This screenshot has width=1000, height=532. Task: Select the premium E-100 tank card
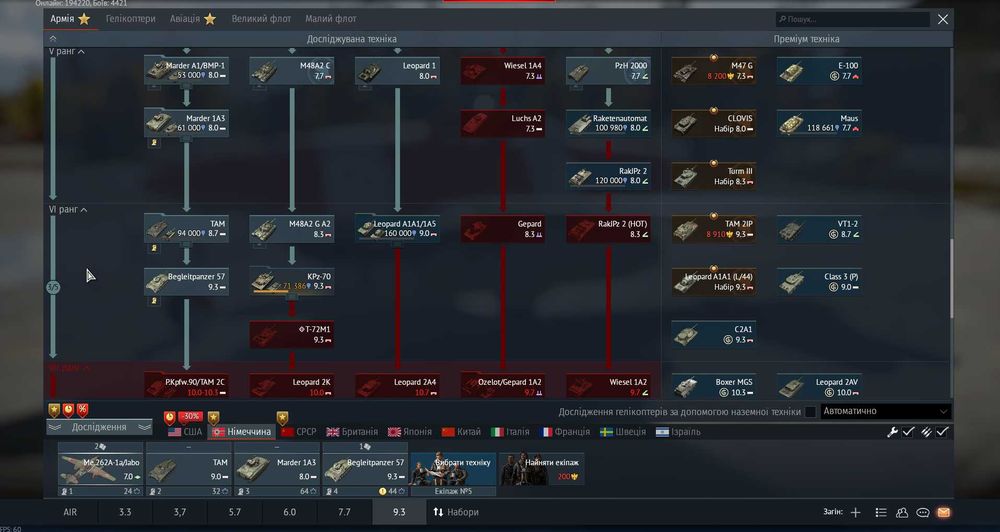coord(820,70)
